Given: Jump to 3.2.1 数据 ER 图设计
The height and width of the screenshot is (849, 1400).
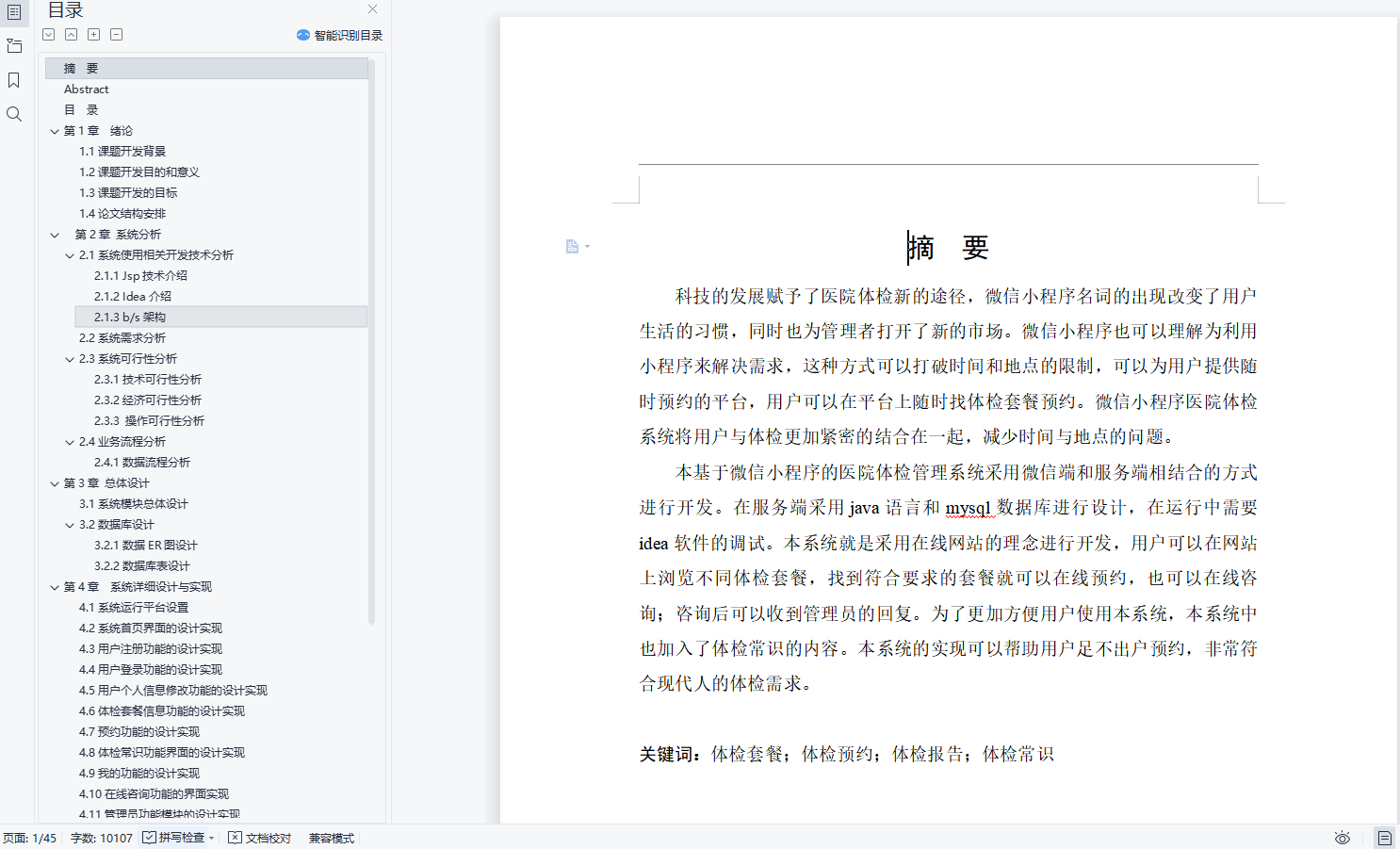Looking at the screenshot, I should click(146, 546).
